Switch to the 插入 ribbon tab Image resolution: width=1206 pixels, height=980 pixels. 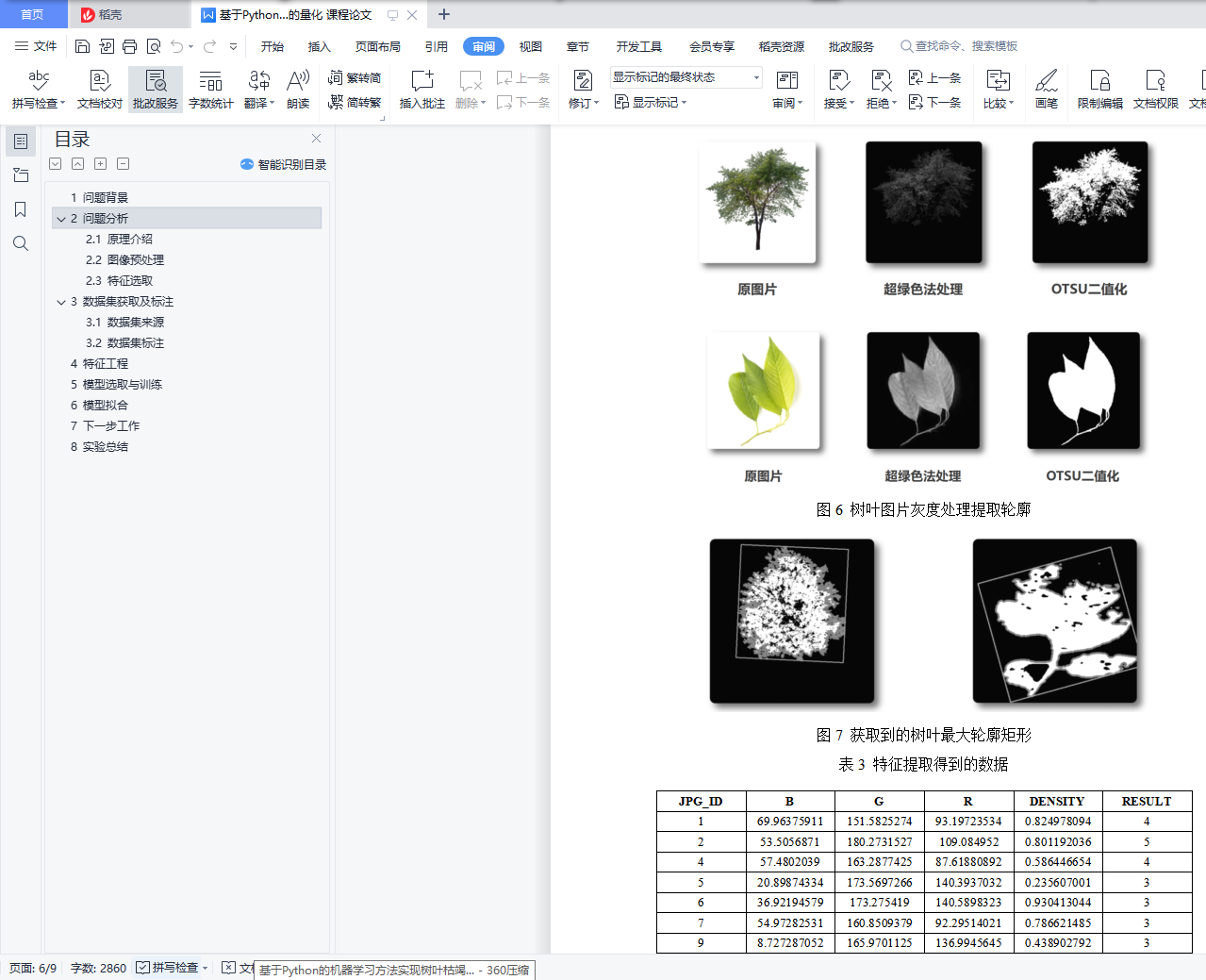pos(320,46)
